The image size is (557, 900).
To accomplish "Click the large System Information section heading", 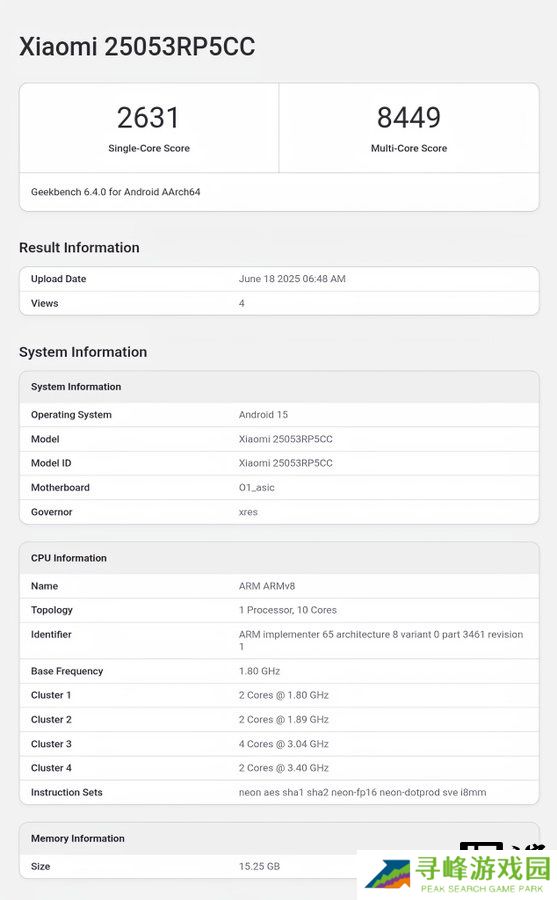I will [x=83, y=352].
